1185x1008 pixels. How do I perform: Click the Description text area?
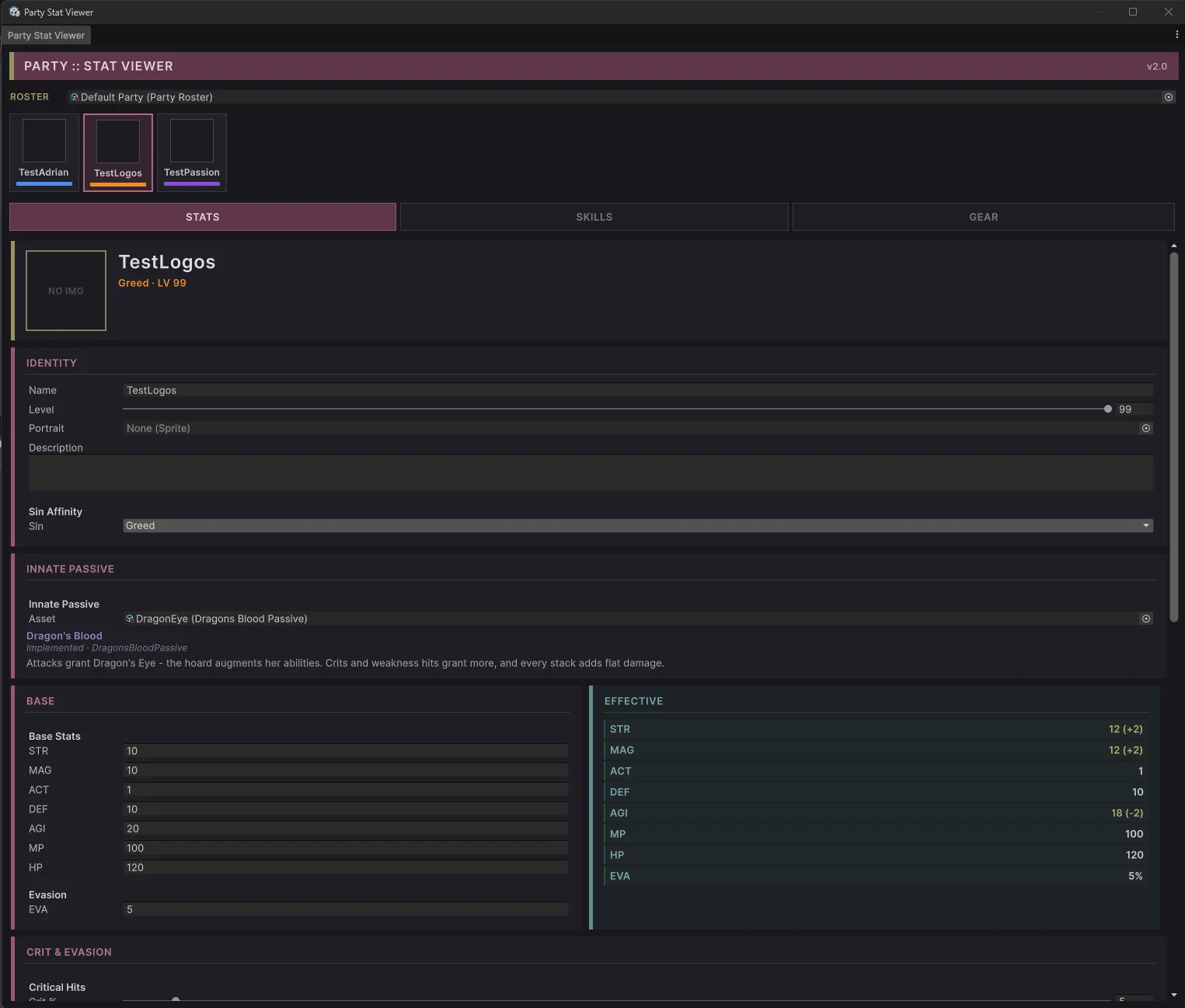click(591, 473)
